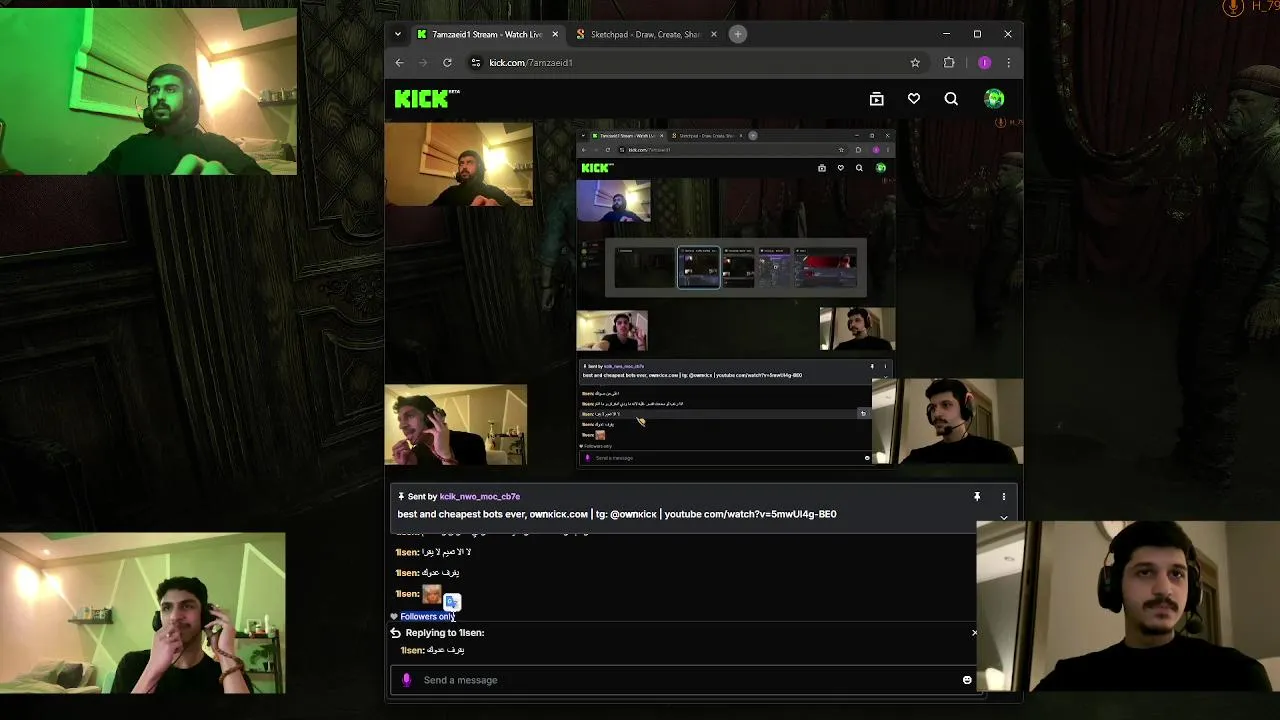
Task: Click the Followers only chat label
Action: (x=427, y=616)
